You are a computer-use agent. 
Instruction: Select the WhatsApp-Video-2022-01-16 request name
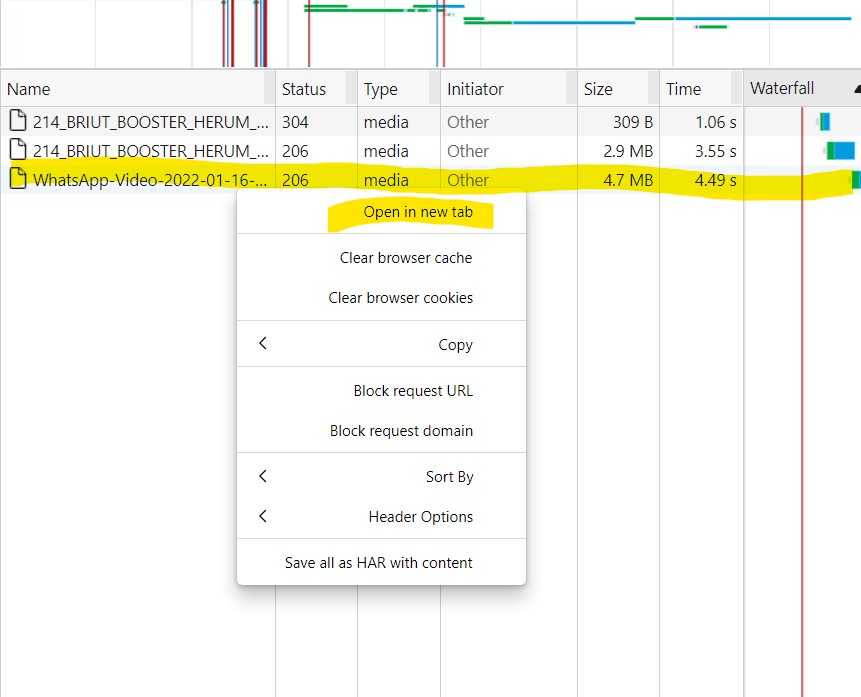(x=150, y=180)
